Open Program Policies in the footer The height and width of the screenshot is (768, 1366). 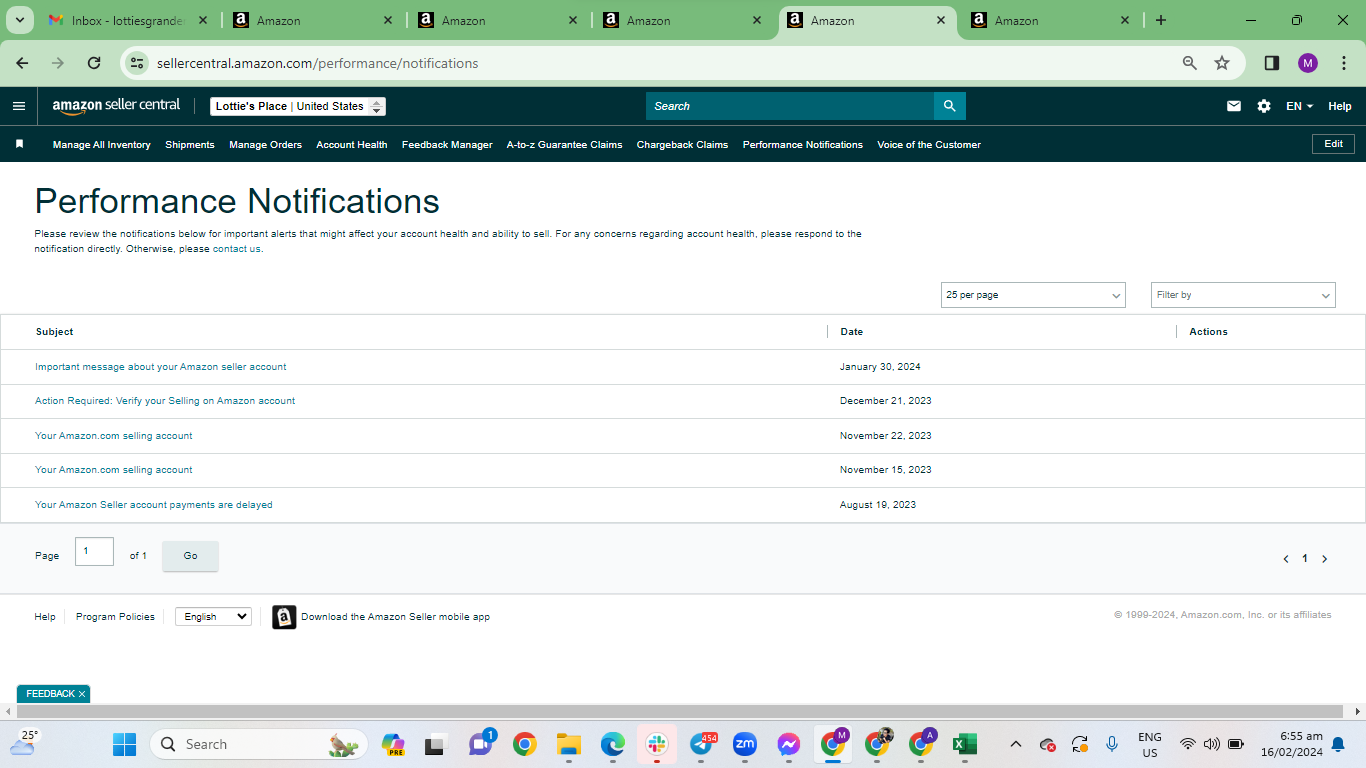tap(115, 617)
